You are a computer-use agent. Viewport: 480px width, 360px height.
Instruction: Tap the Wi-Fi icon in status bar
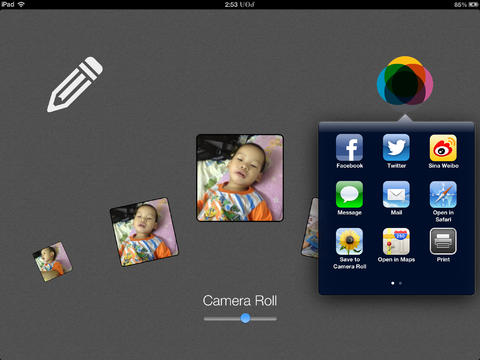click(22, 4)
